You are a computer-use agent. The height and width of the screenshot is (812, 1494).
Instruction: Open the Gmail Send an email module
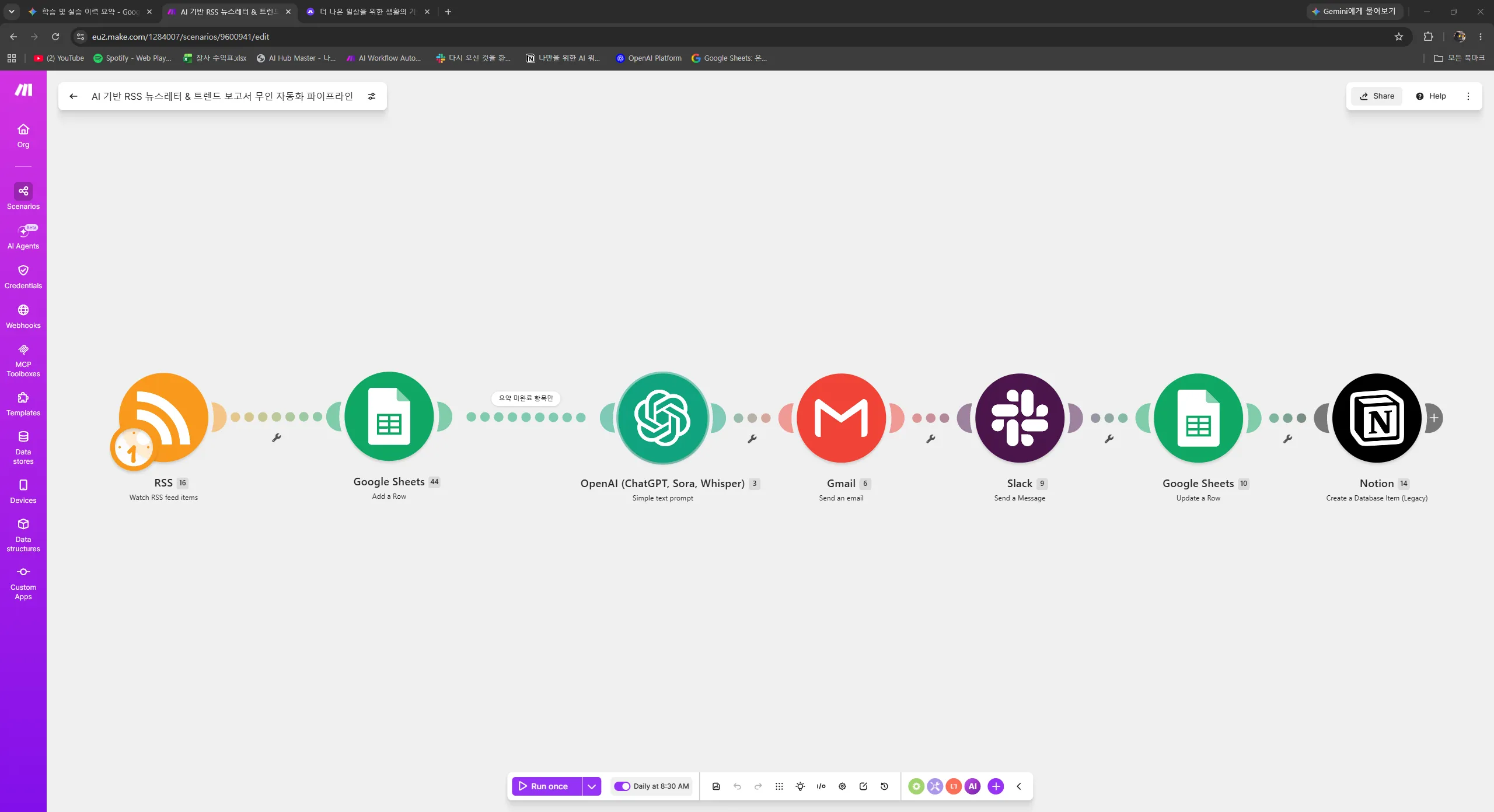841,418
